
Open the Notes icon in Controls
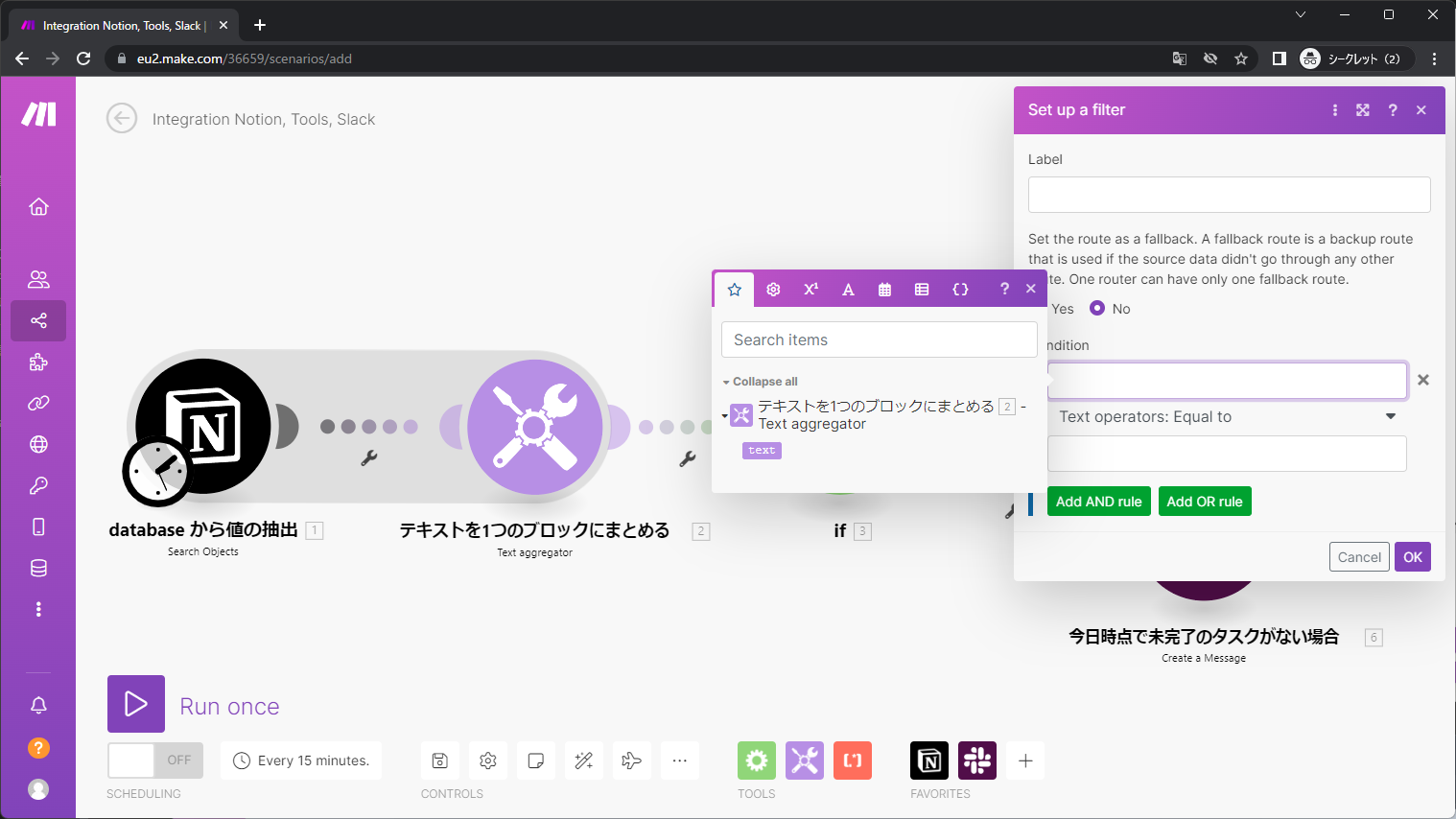(x=536, y=760)
